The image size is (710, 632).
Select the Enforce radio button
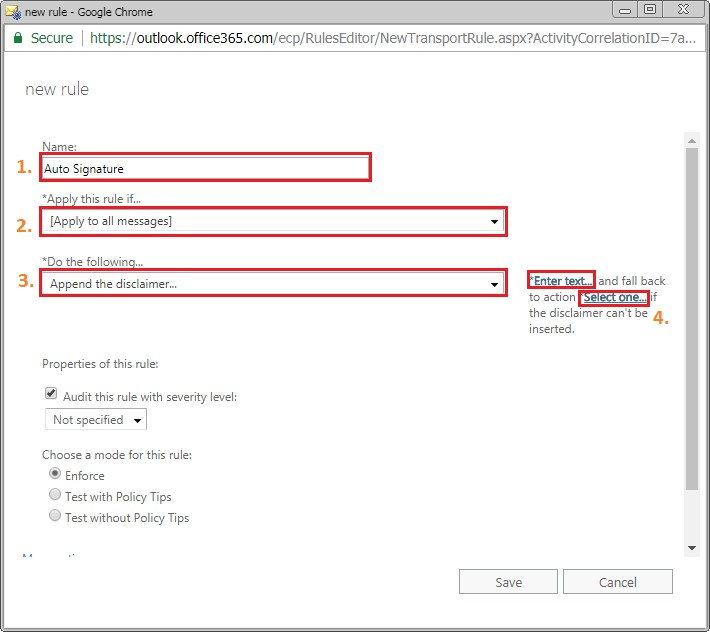point(55,474)
